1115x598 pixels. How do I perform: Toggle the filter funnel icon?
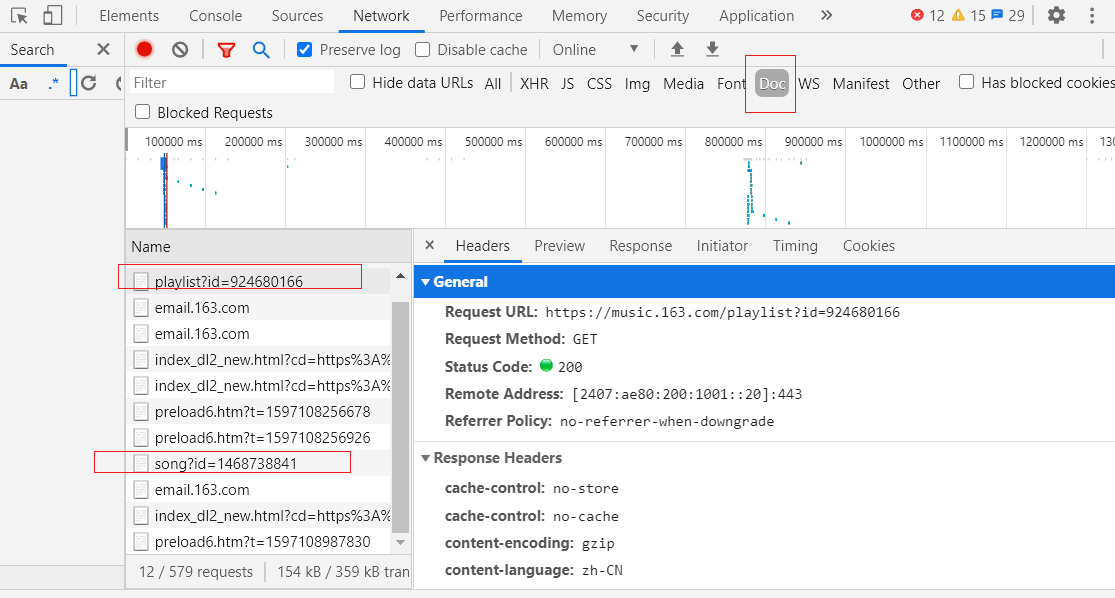click(x=227, y=50)
